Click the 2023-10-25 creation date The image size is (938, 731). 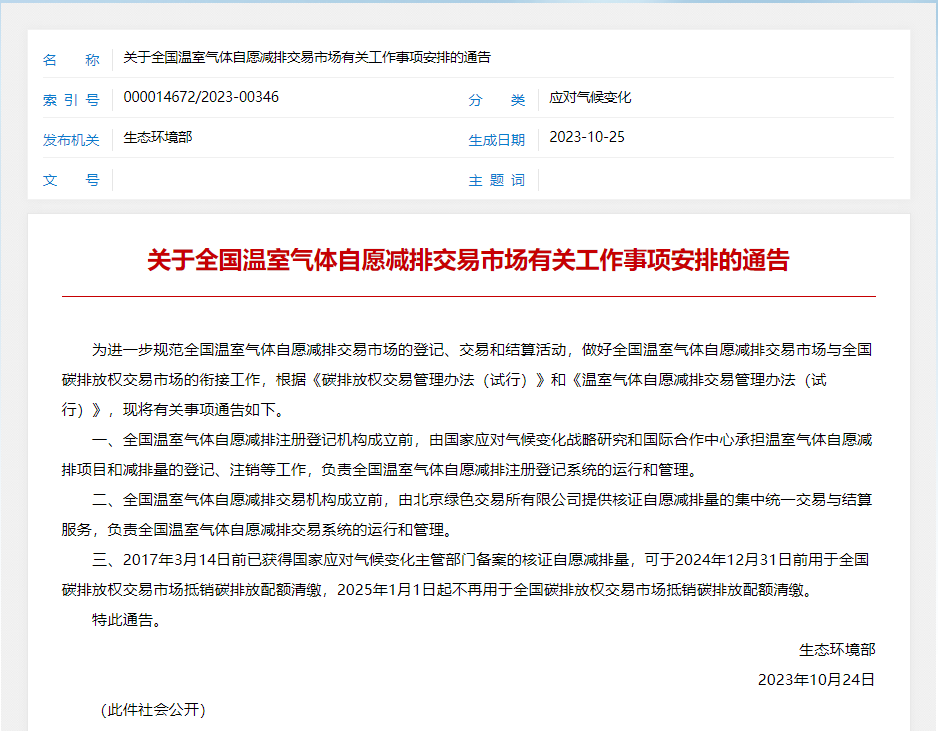(x=587, y=137)
